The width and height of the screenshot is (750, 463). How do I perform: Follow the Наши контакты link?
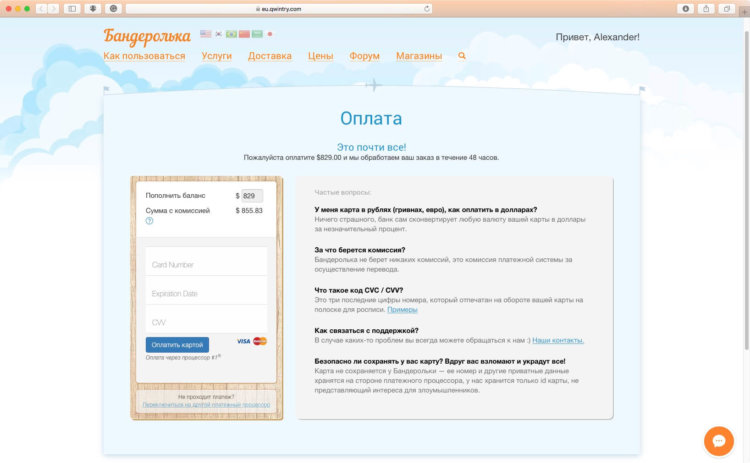pos(558,340)
